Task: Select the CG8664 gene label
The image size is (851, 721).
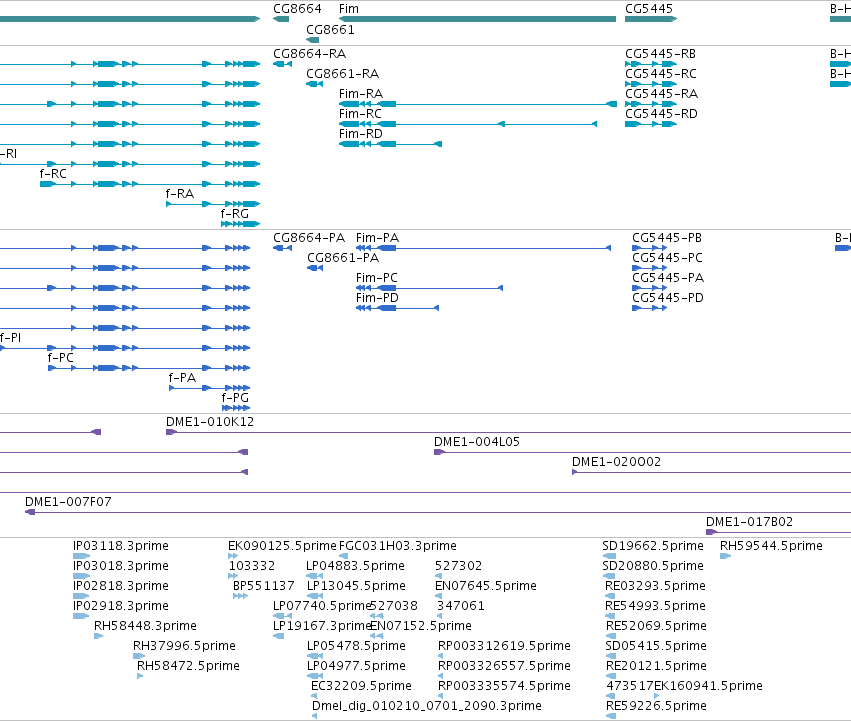Action: coord(297,9)
